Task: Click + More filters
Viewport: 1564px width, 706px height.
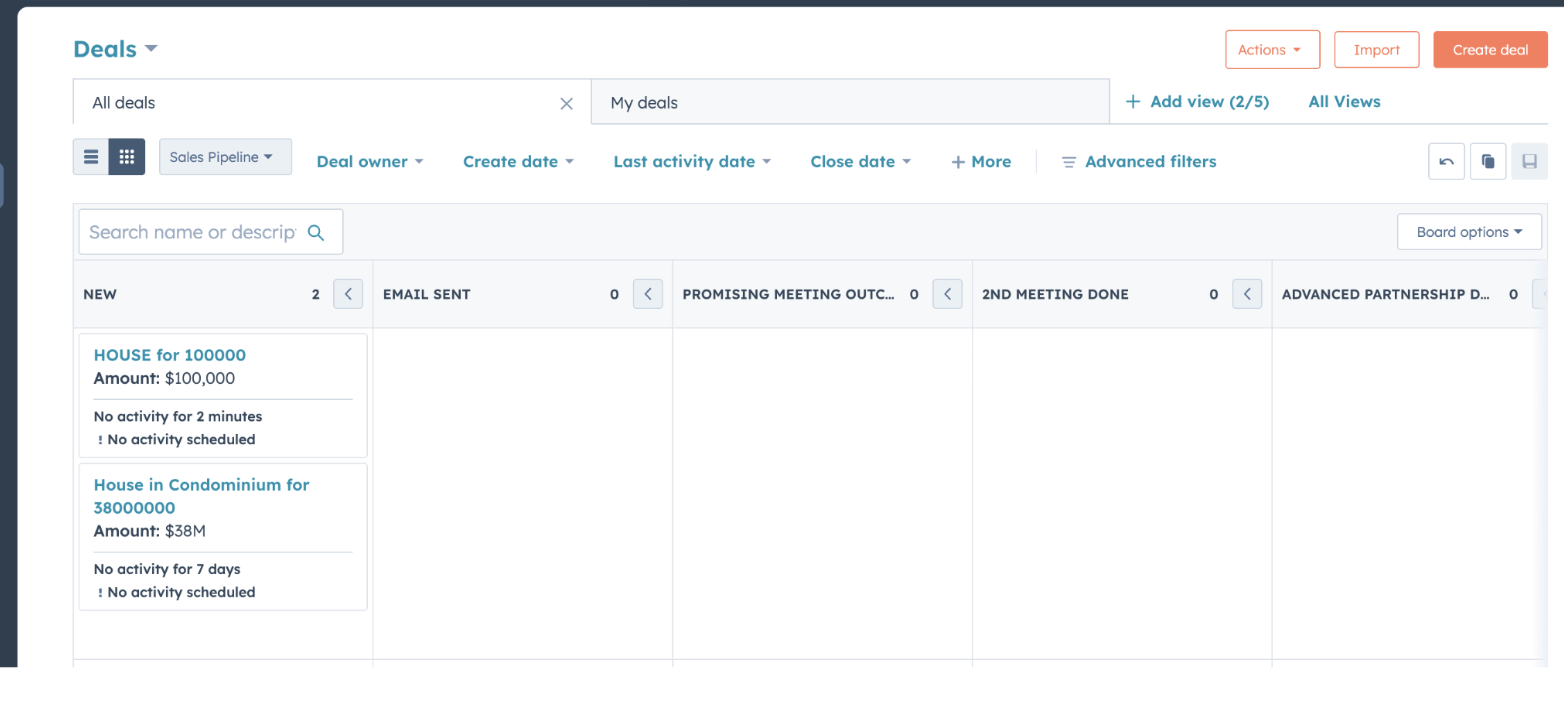Action: click(981, 161)
